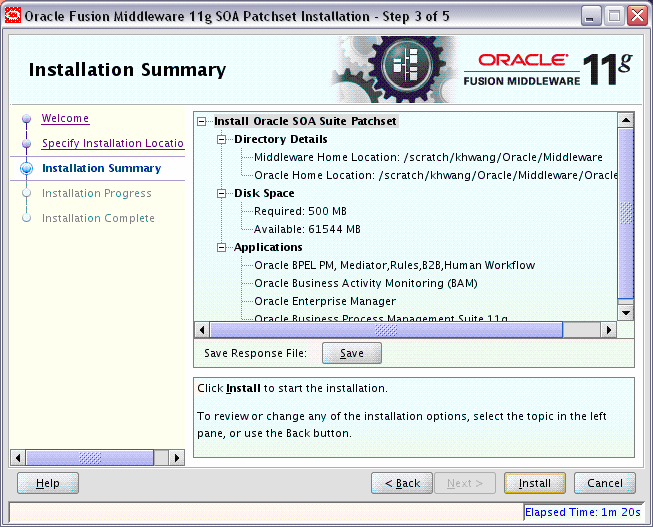
Task: Click left pane horizontal scrollbar thumb
Action: (x=90, y=458)
